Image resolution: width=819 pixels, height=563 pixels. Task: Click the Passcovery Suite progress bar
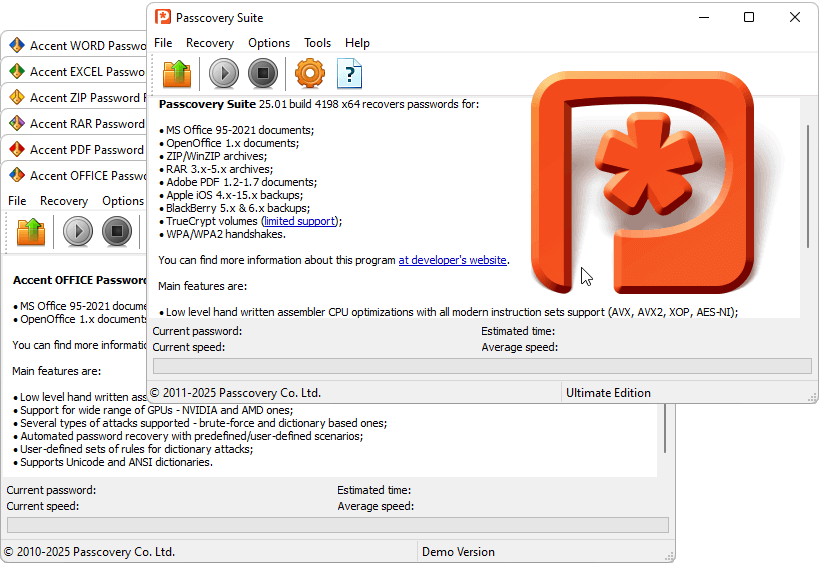click(481, 367)
